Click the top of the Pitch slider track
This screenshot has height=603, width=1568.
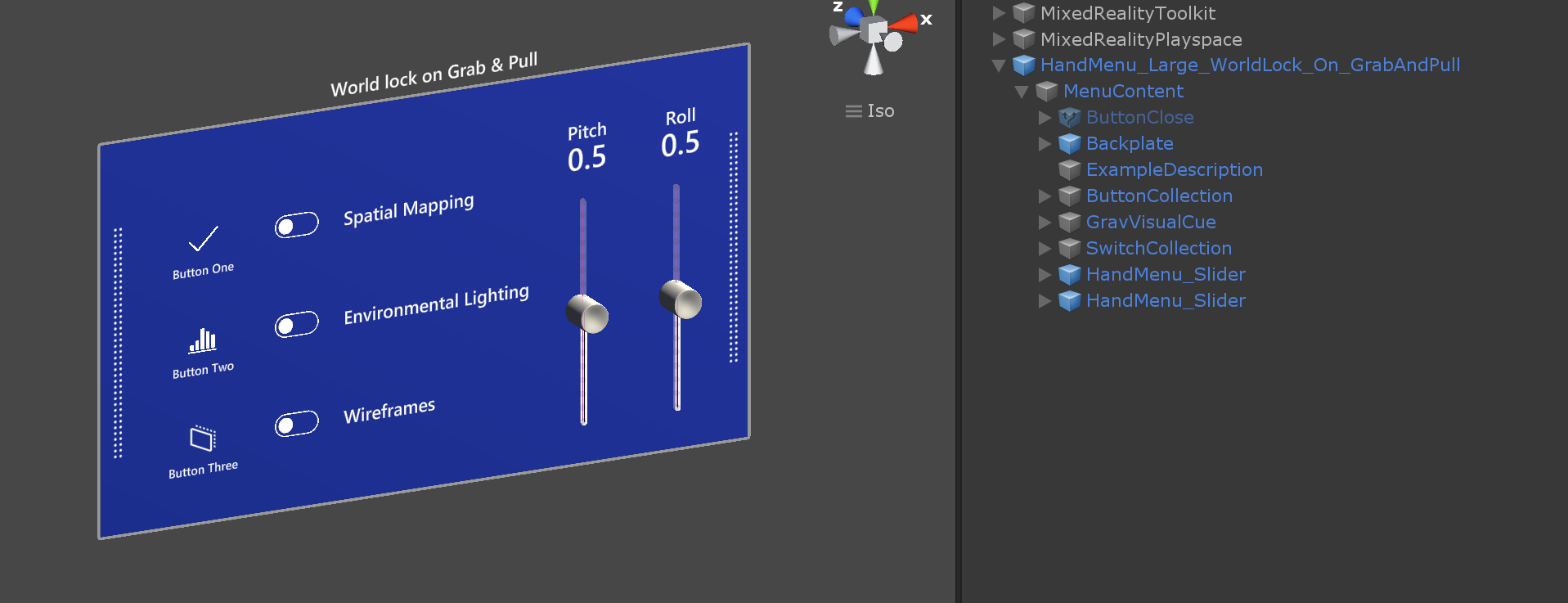583,203
